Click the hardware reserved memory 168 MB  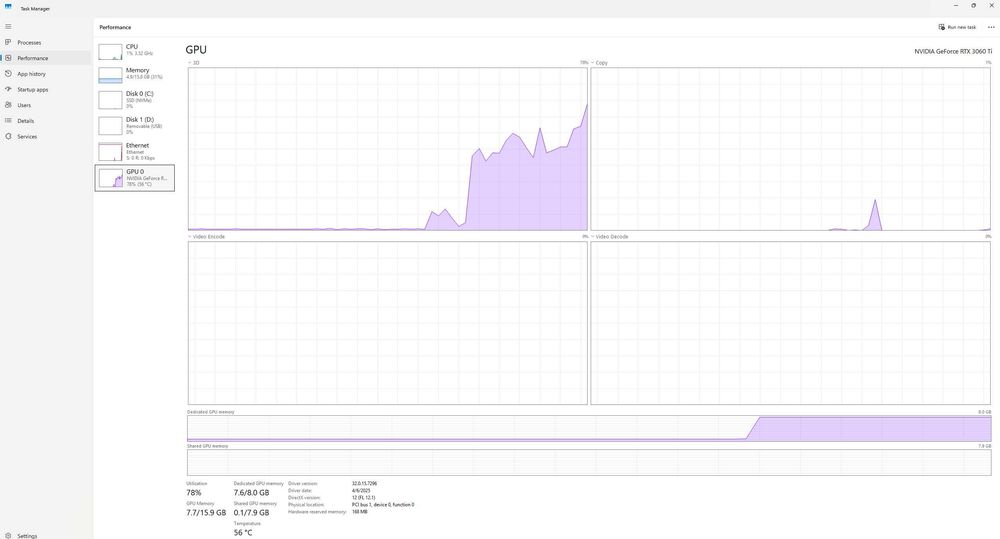coord(360,512)
